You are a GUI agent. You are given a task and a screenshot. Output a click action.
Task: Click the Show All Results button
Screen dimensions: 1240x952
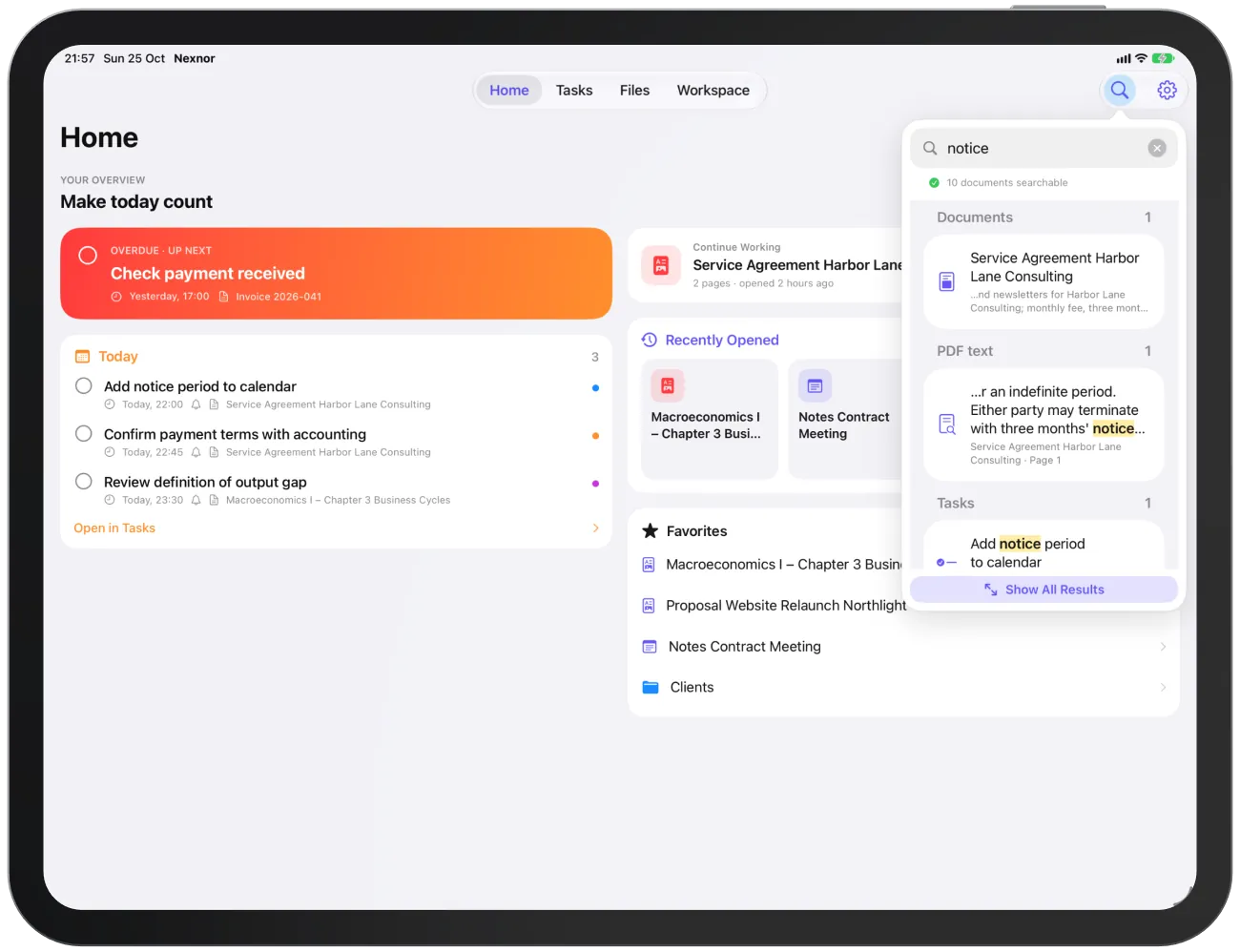click(x=1044, y=590)
